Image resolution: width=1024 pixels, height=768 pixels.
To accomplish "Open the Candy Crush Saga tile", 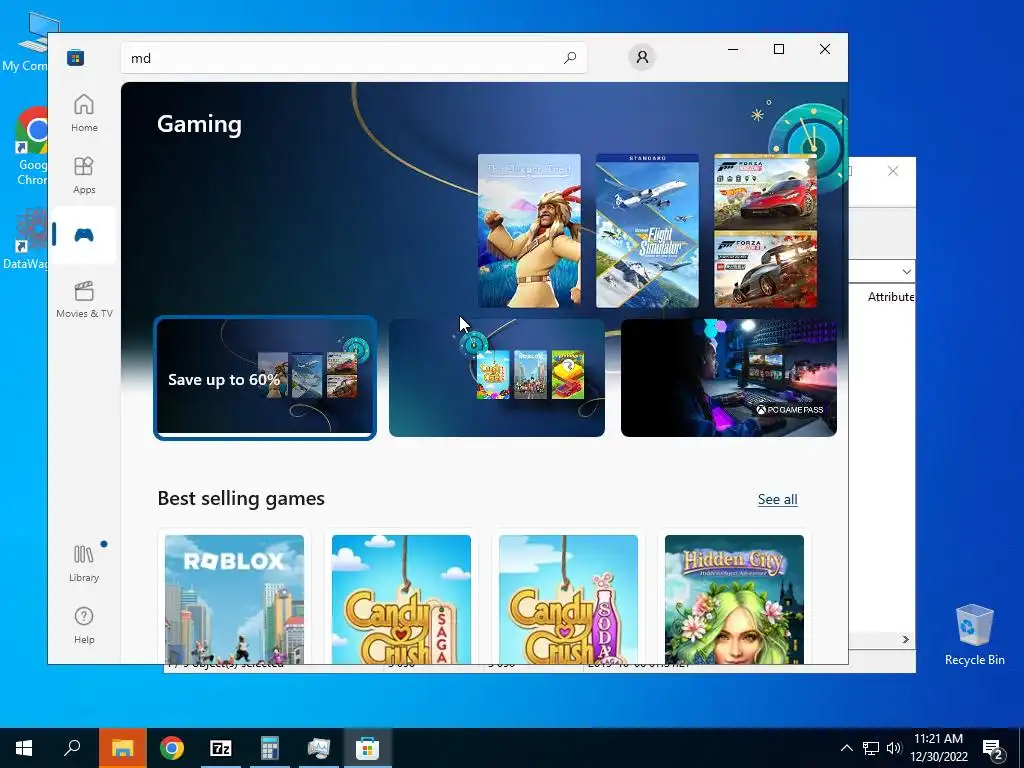I will (401, 598).
